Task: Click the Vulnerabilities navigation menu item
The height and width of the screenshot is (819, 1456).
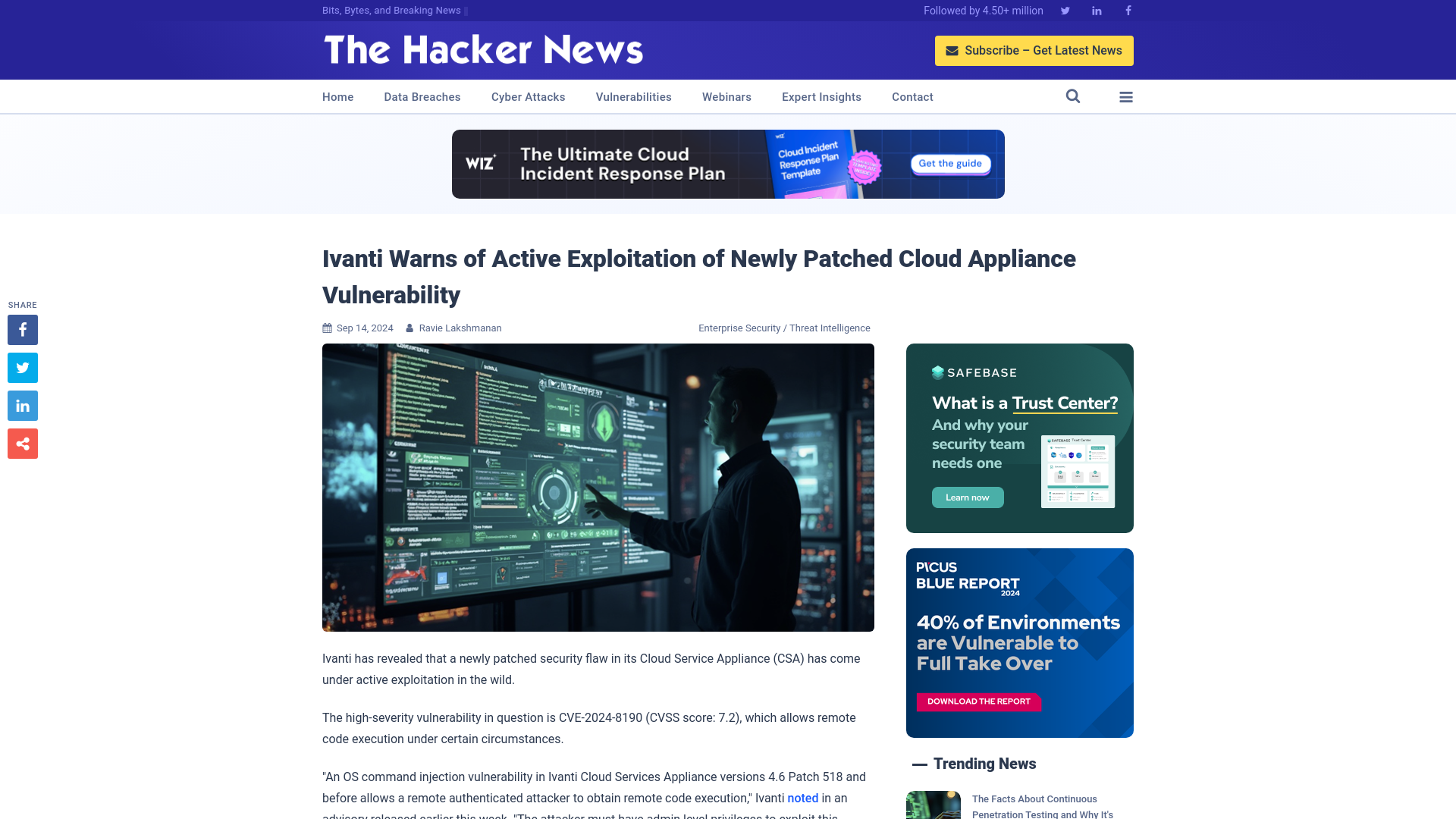Action: click(x=634, y=96)
